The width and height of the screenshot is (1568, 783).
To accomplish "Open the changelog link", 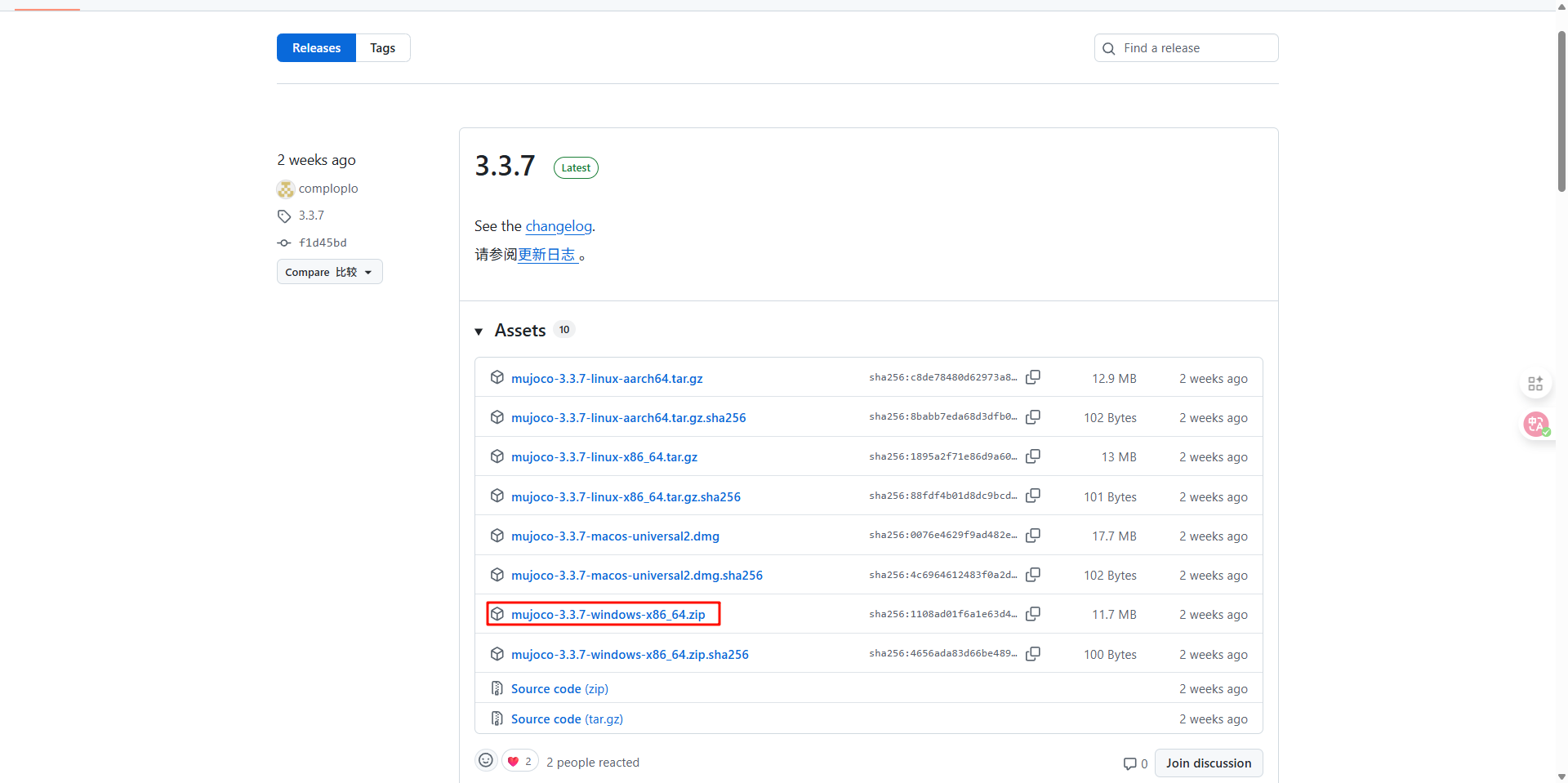I will (559, 226).
